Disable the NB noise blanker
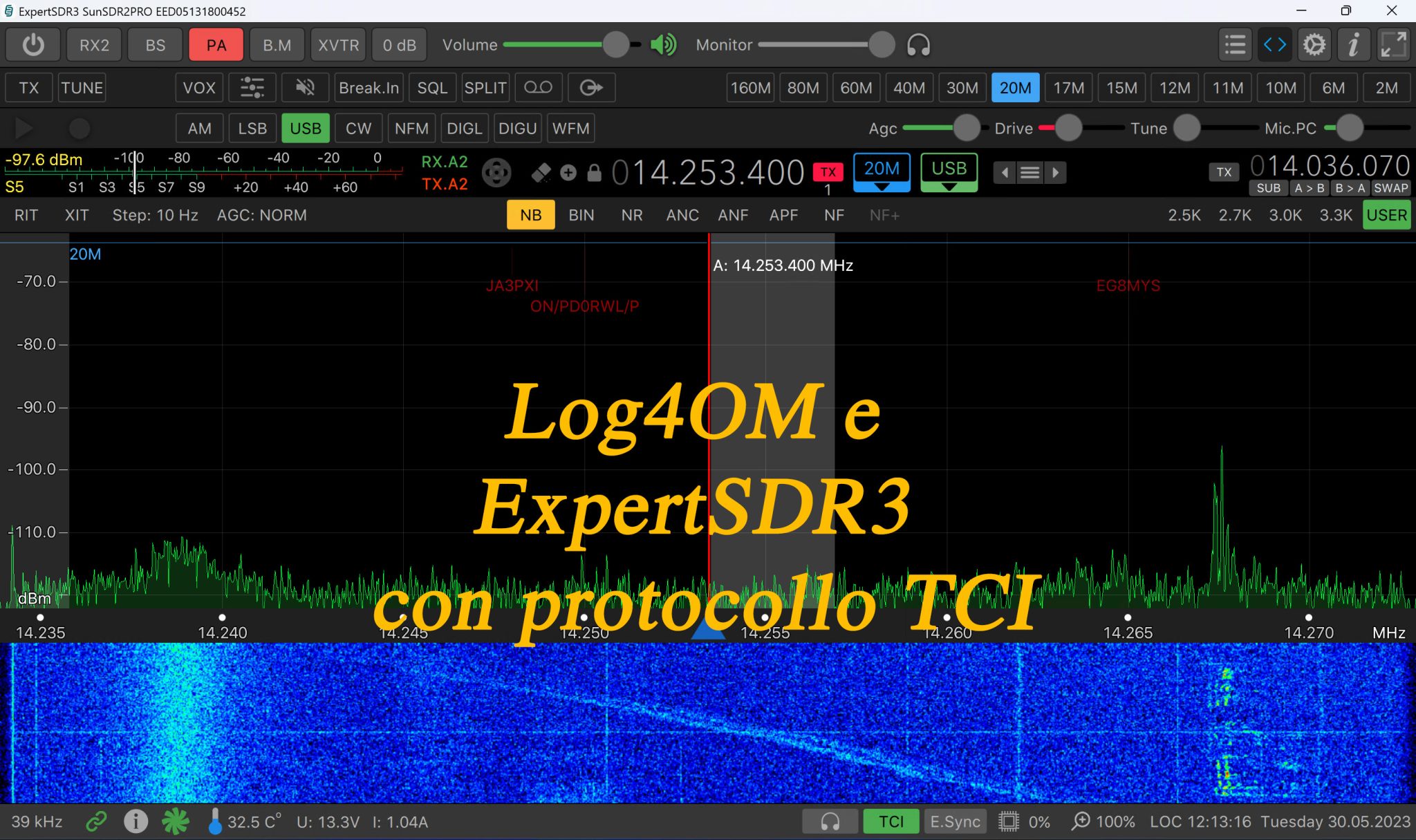This screenshot has width=1416, height=840. point(530,215)
